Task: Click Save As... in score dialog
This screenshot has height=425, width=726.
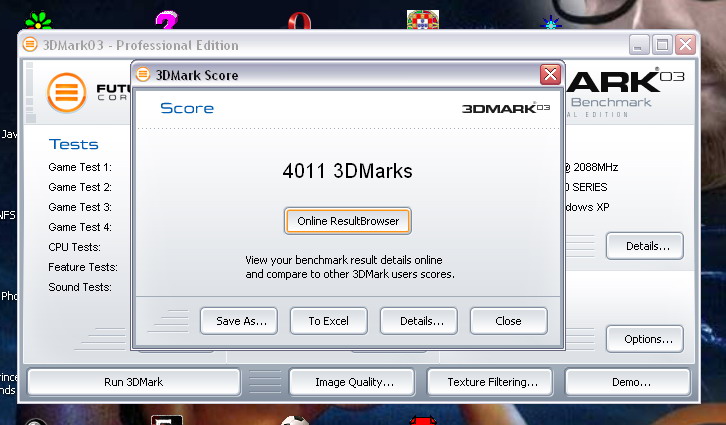Action: pyautogui.click(x=239, y=321)
